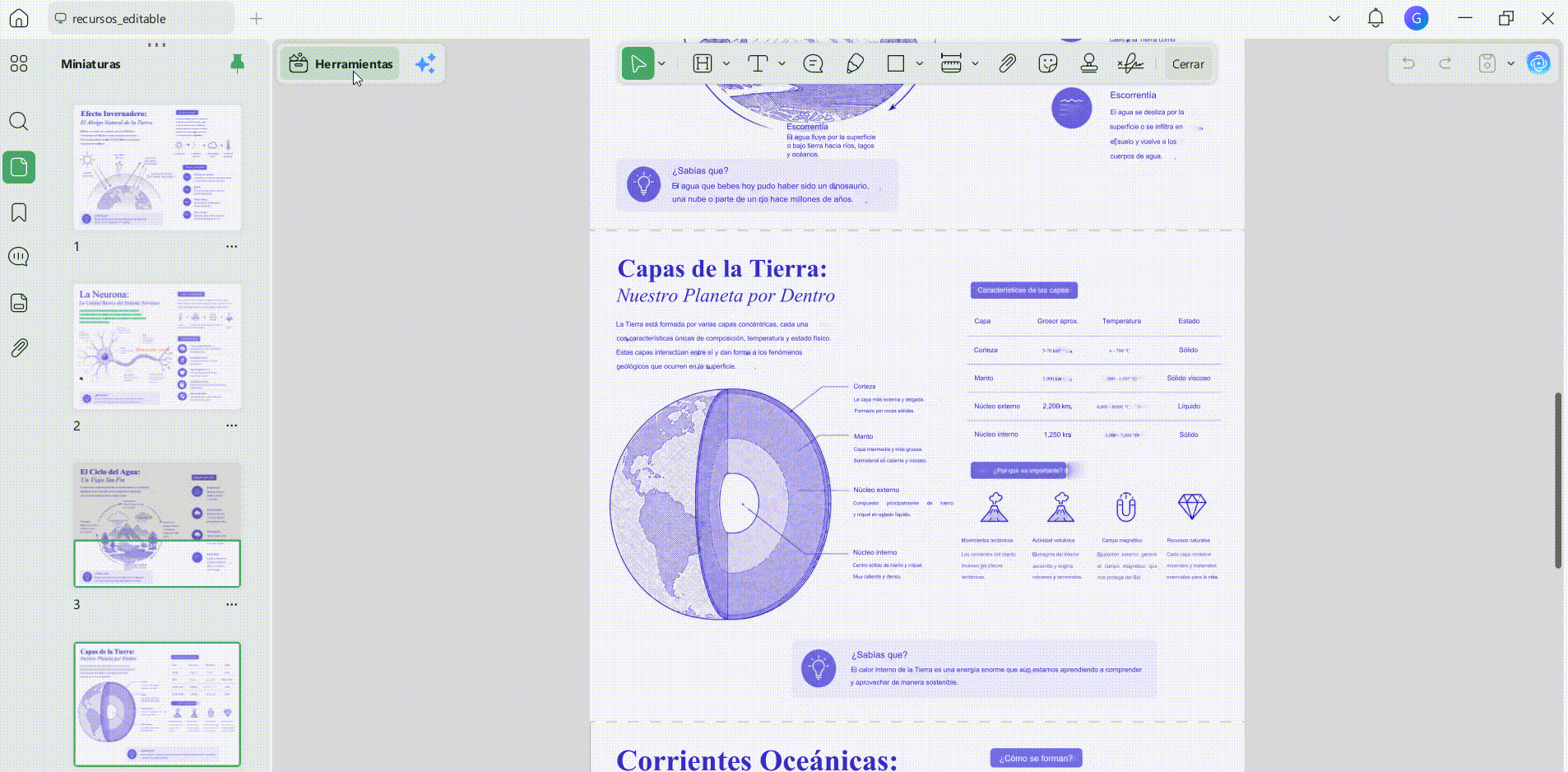Open page 3 thumbnail El Ciclo del Agua
The height and width of the screenshot is (772, 1568).
click(157, 525)
